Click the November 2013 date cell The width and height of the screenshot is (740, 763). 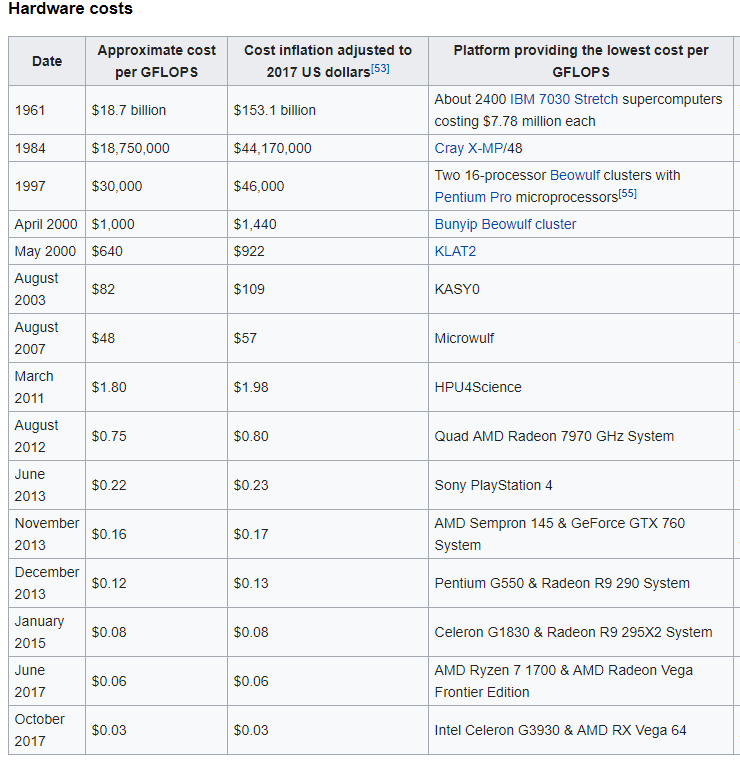[x=47, y=534]
